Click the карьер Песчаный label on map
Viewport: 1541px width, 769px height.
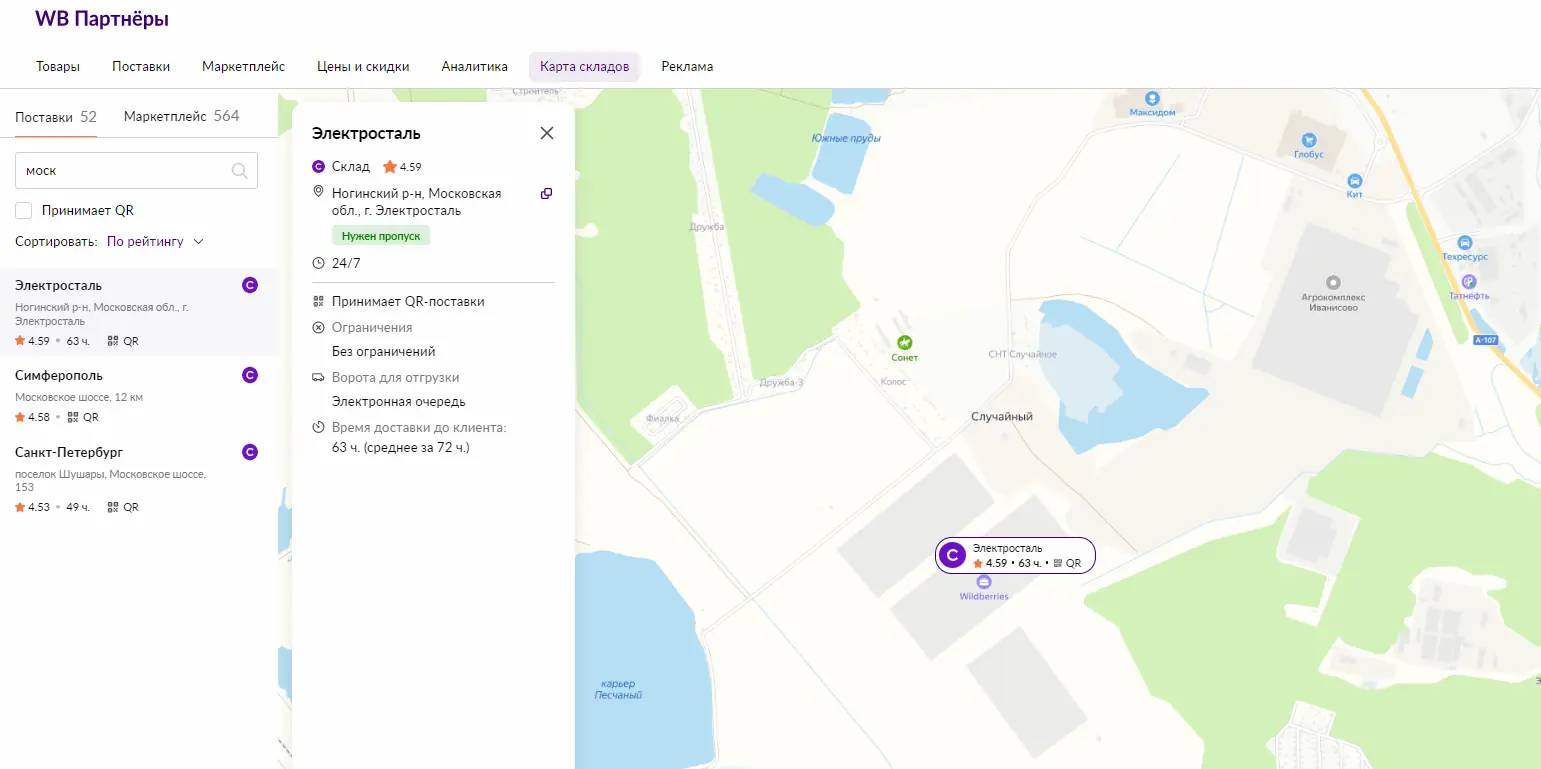click(618, 689)
